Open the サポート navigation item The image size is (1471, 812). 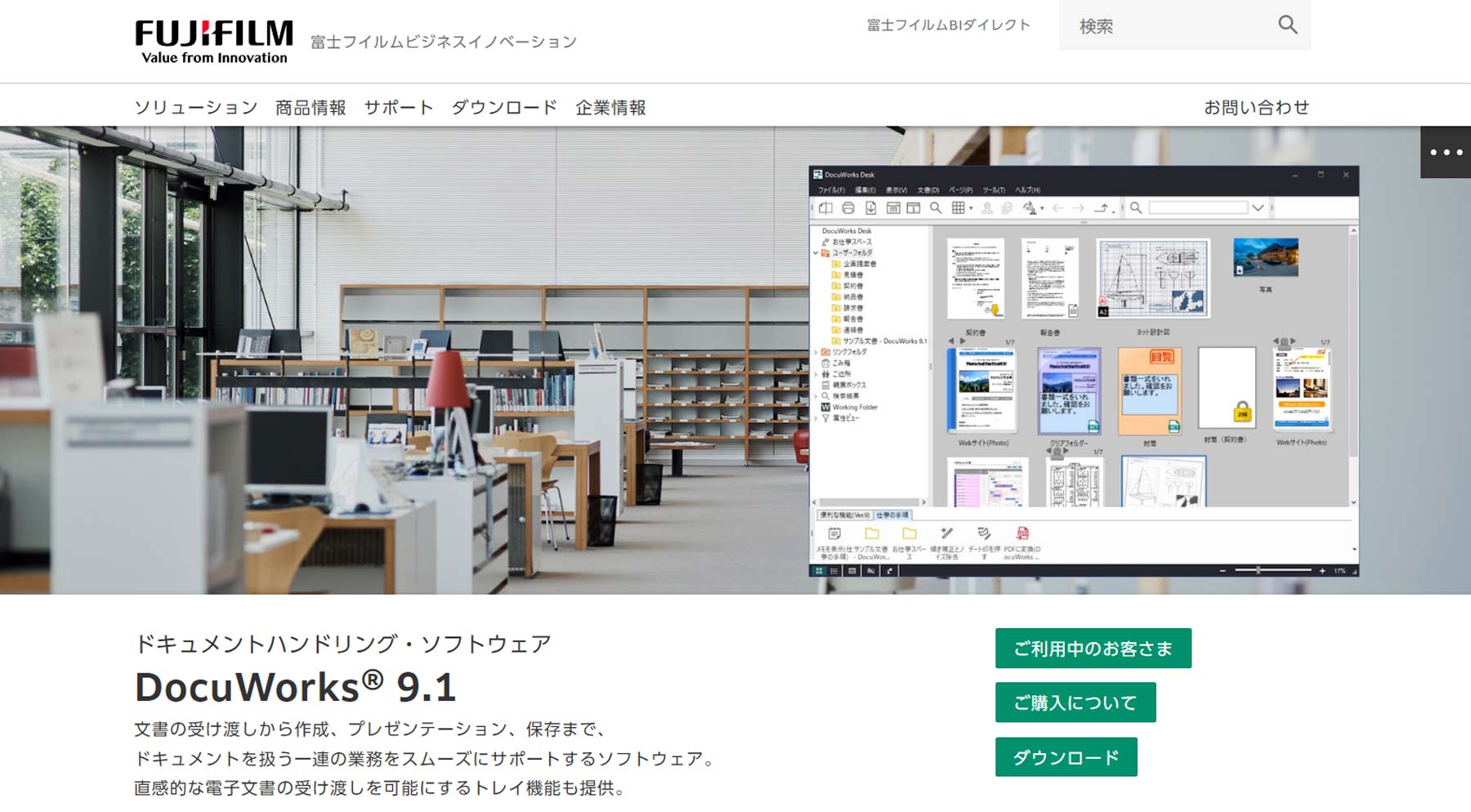click(398, 107)
